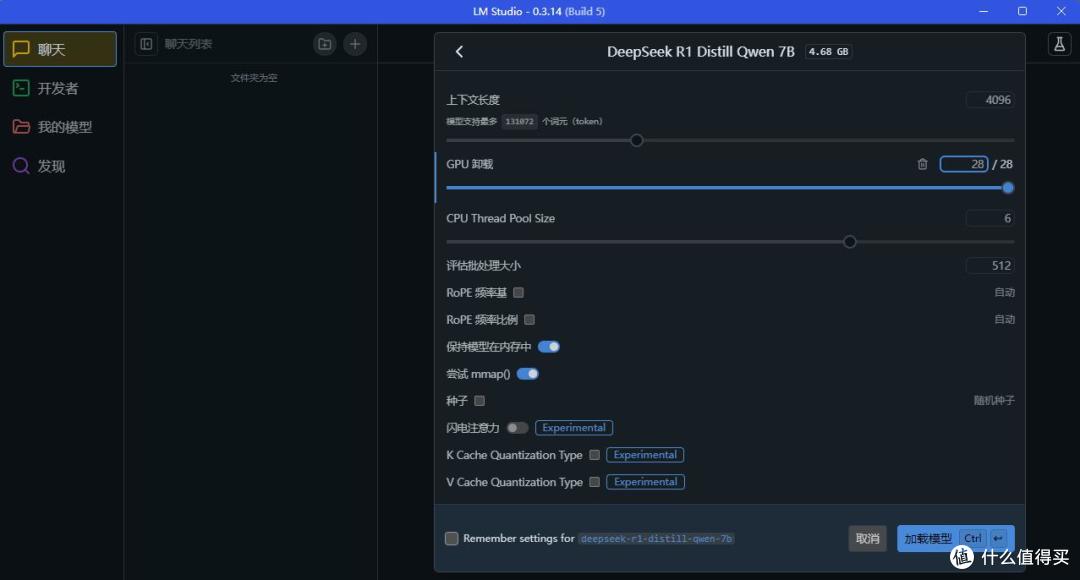Open the 聊天 chat section
Screen dimensions: 1080x580
click(x=60, y=49)
